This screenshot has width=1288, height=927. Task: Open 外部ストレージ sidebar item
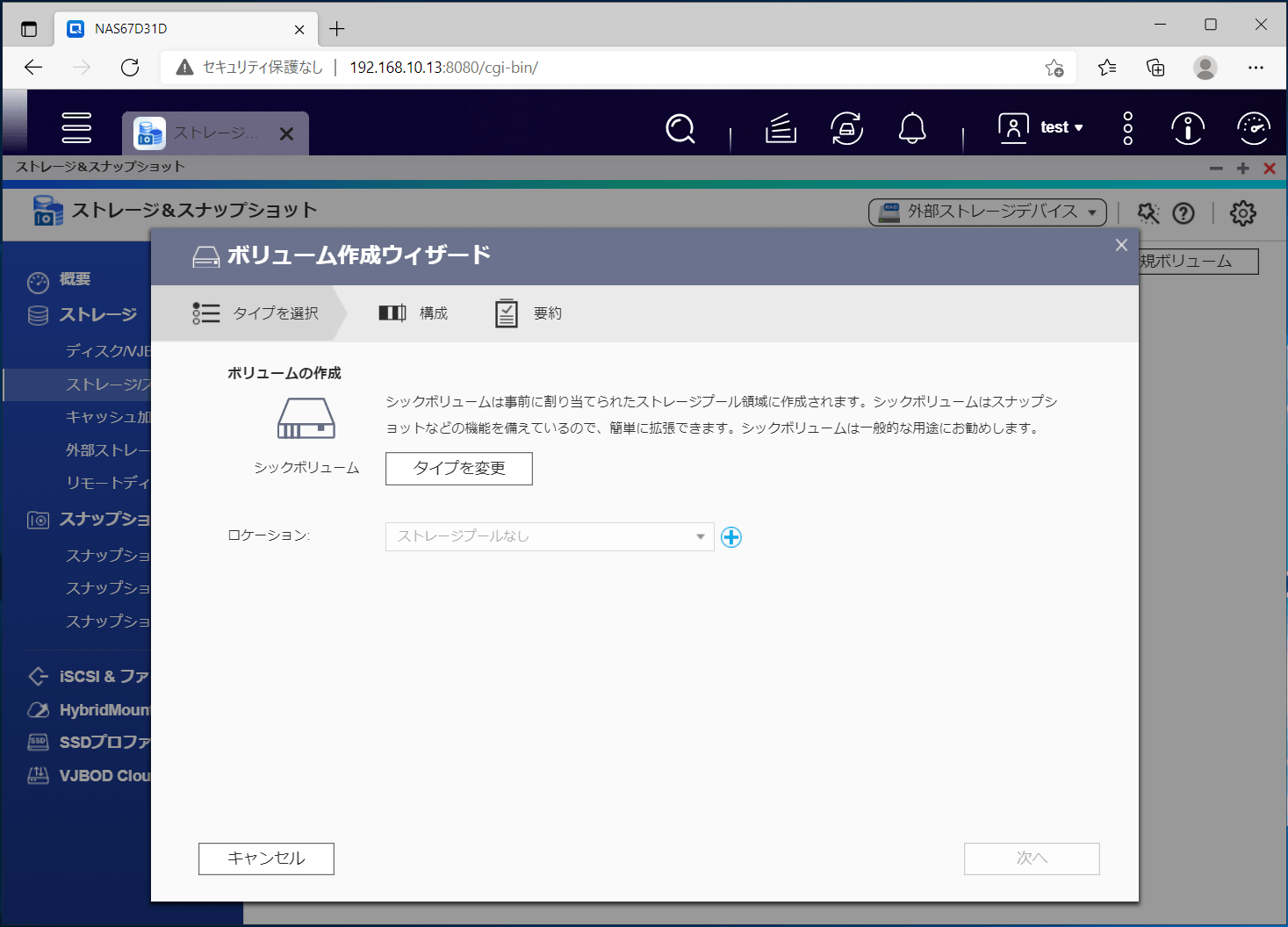[x=108, y=450]
